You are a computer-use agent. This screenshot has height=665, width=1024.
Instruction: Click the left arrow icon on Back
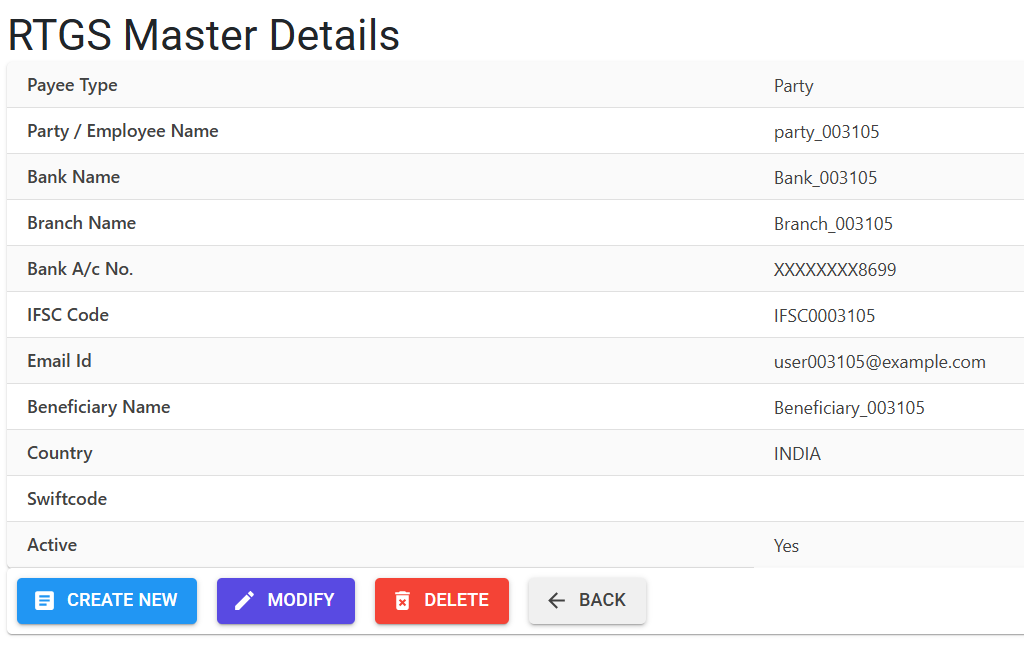point(556,600)
